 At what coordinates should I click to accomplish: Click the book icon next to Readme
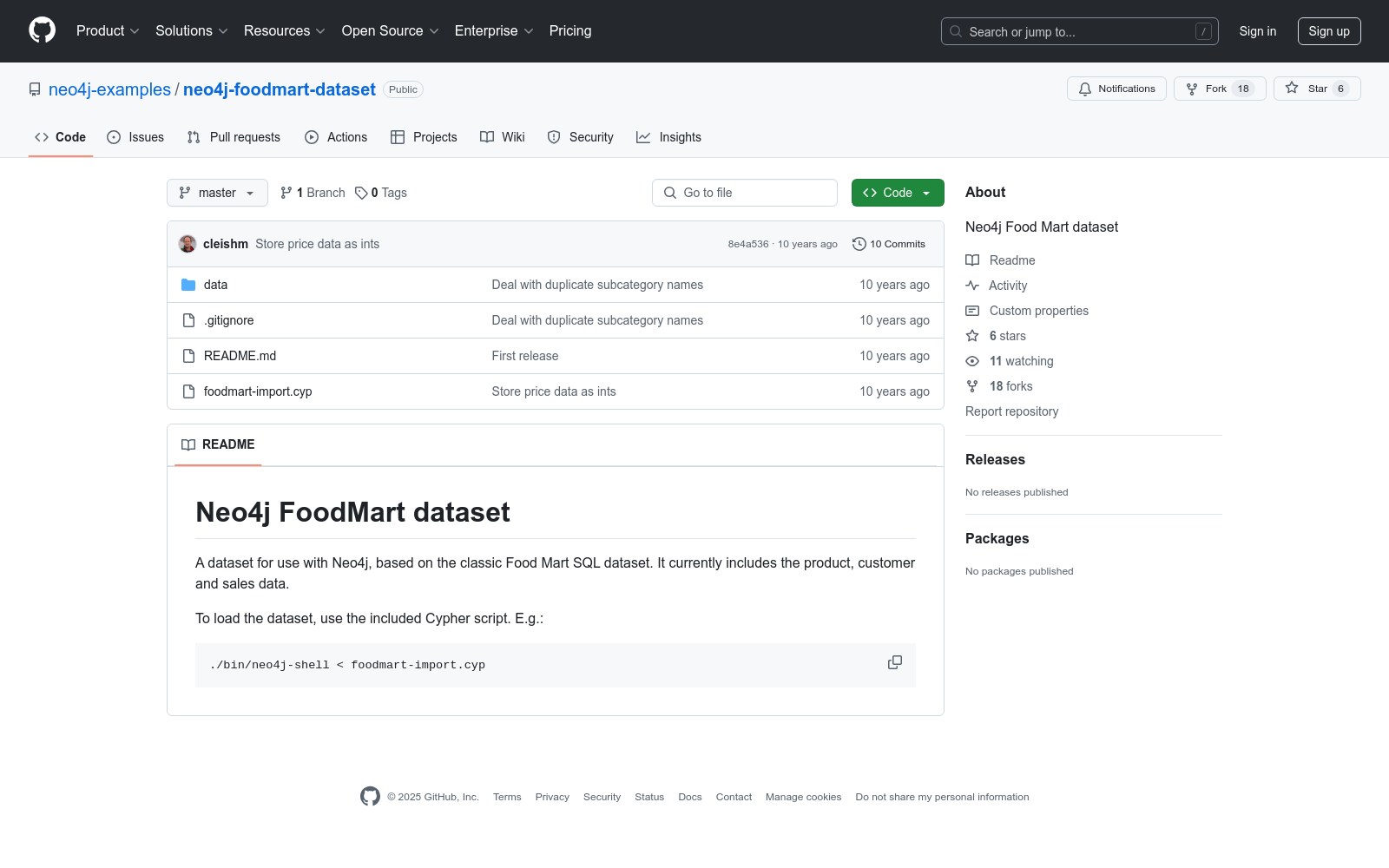pos(972,260)
